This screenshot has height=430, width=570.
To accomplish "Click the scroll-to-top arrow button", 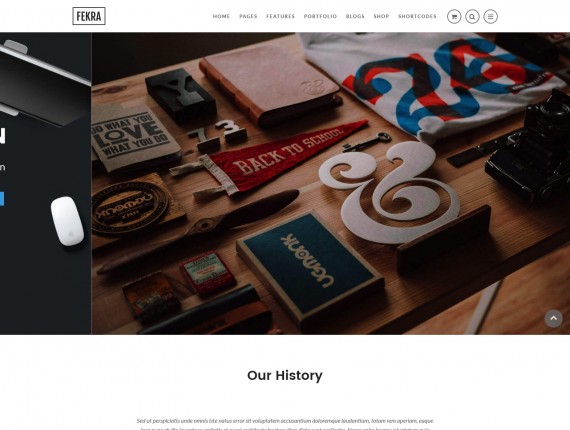I will (553, 318).
